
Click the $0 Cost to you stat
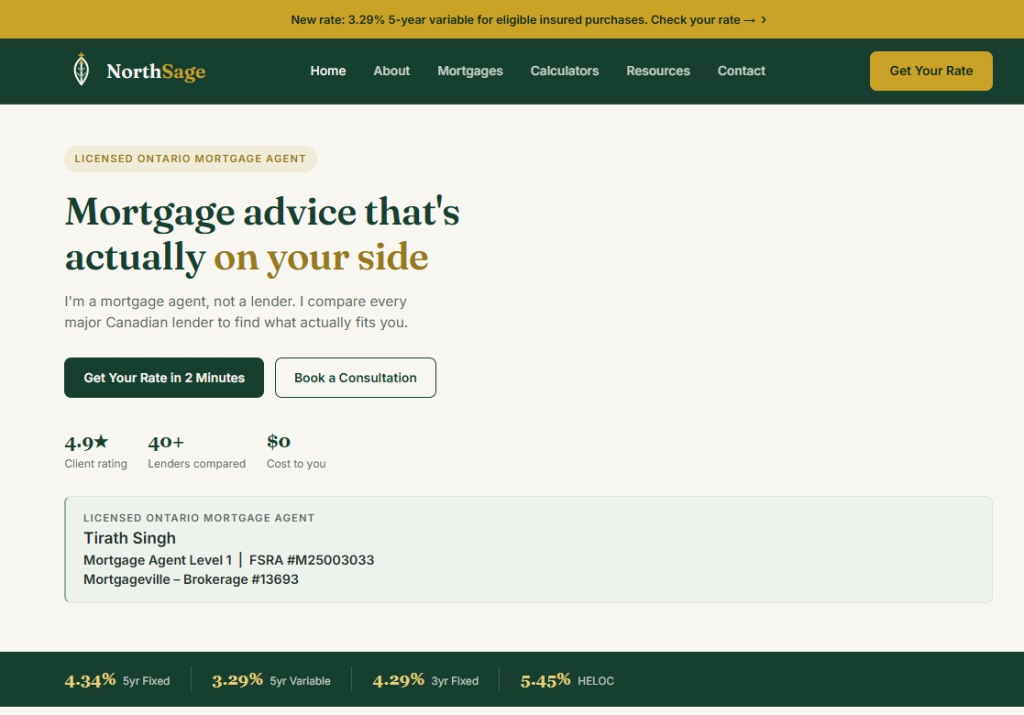tap(296, 451)
